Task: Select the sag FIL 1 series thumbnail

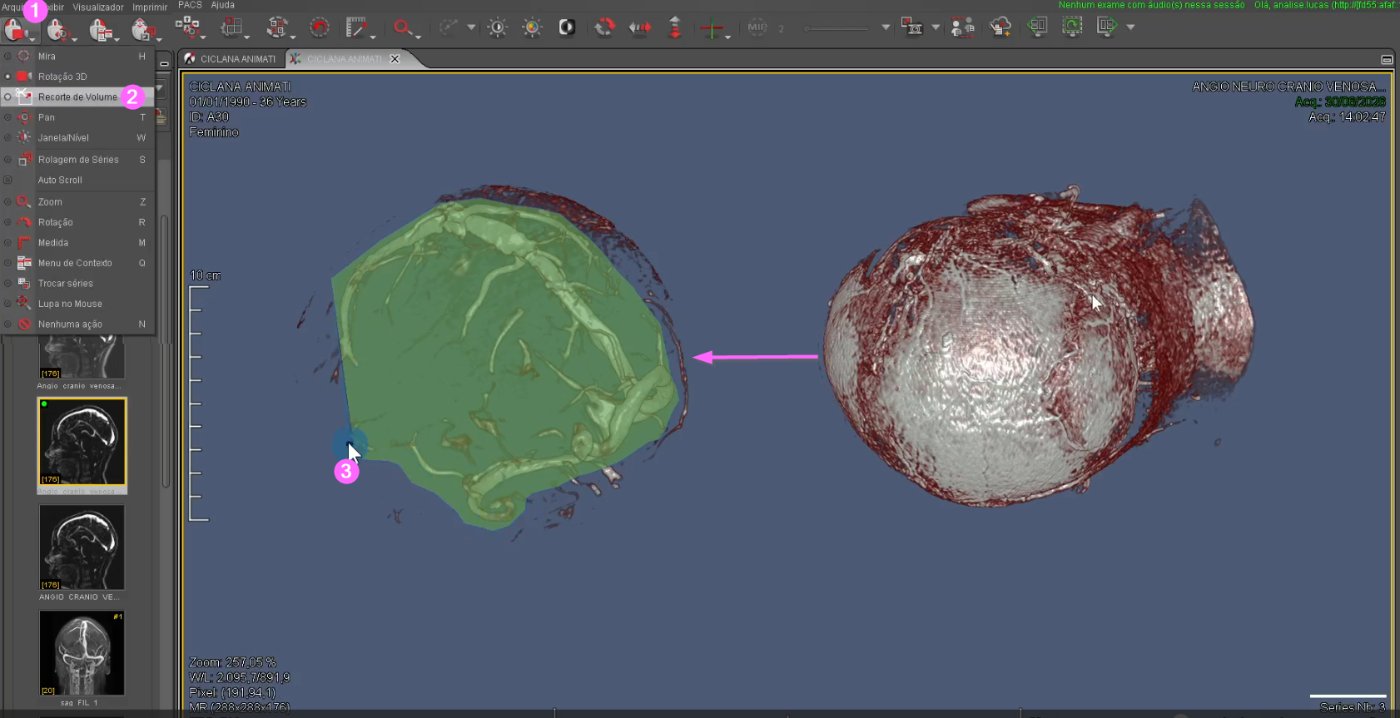Action: click(82, 653)
